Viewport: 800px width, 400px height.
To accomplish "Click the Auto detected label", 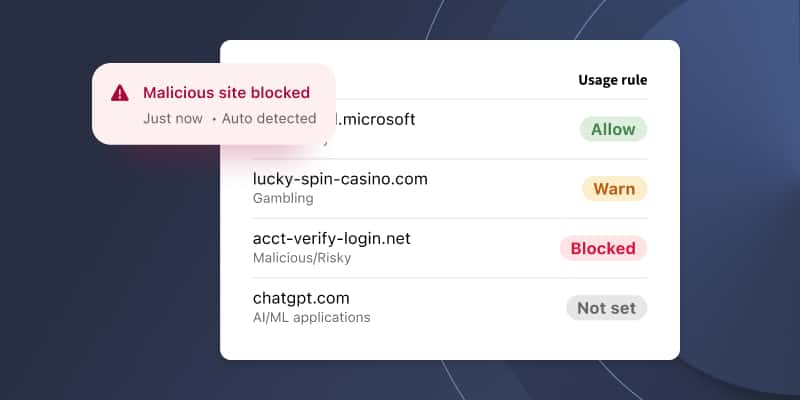I will (x=269, y=119).
